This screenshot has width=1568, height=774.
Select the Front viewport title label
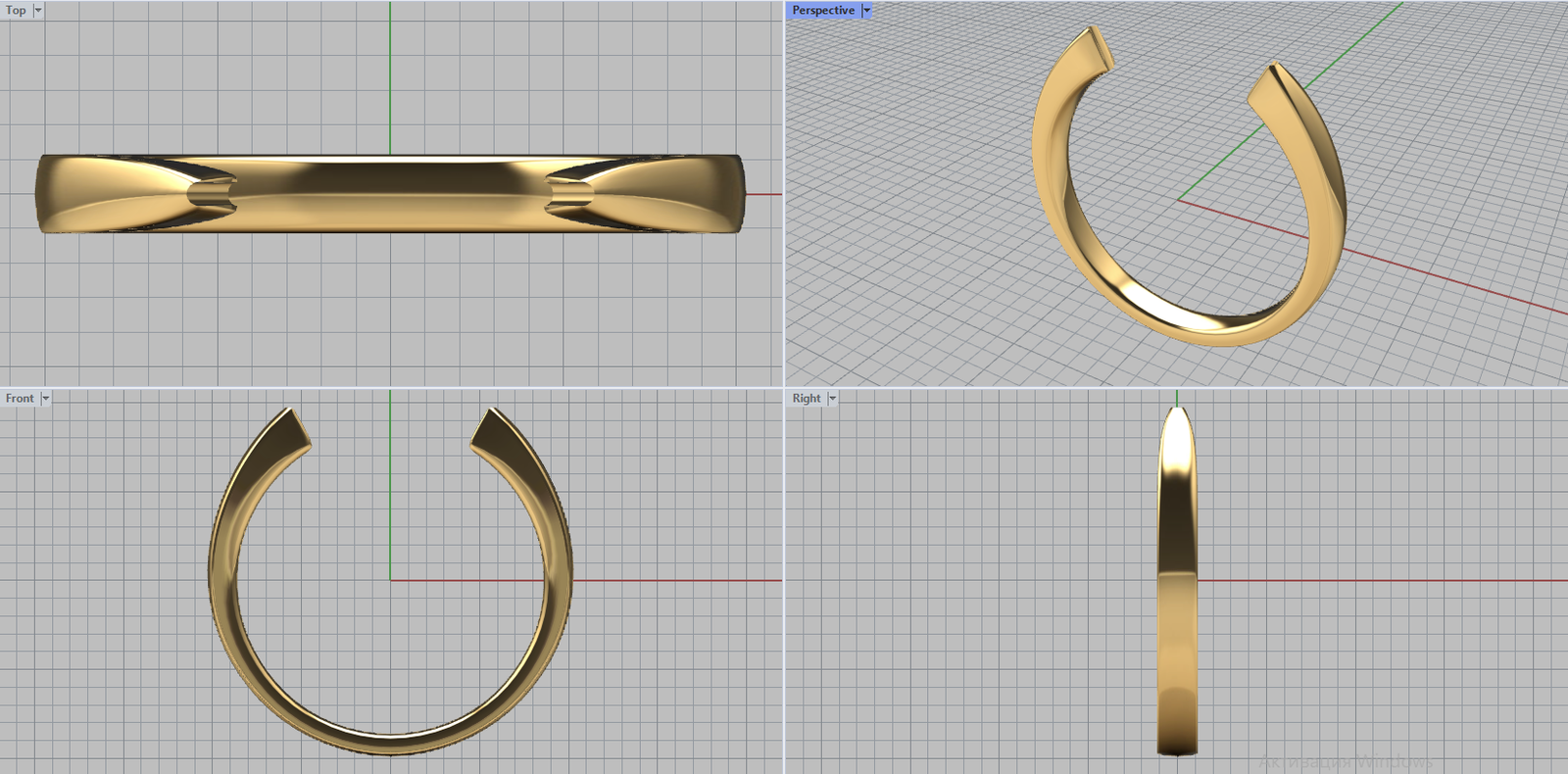19,398
